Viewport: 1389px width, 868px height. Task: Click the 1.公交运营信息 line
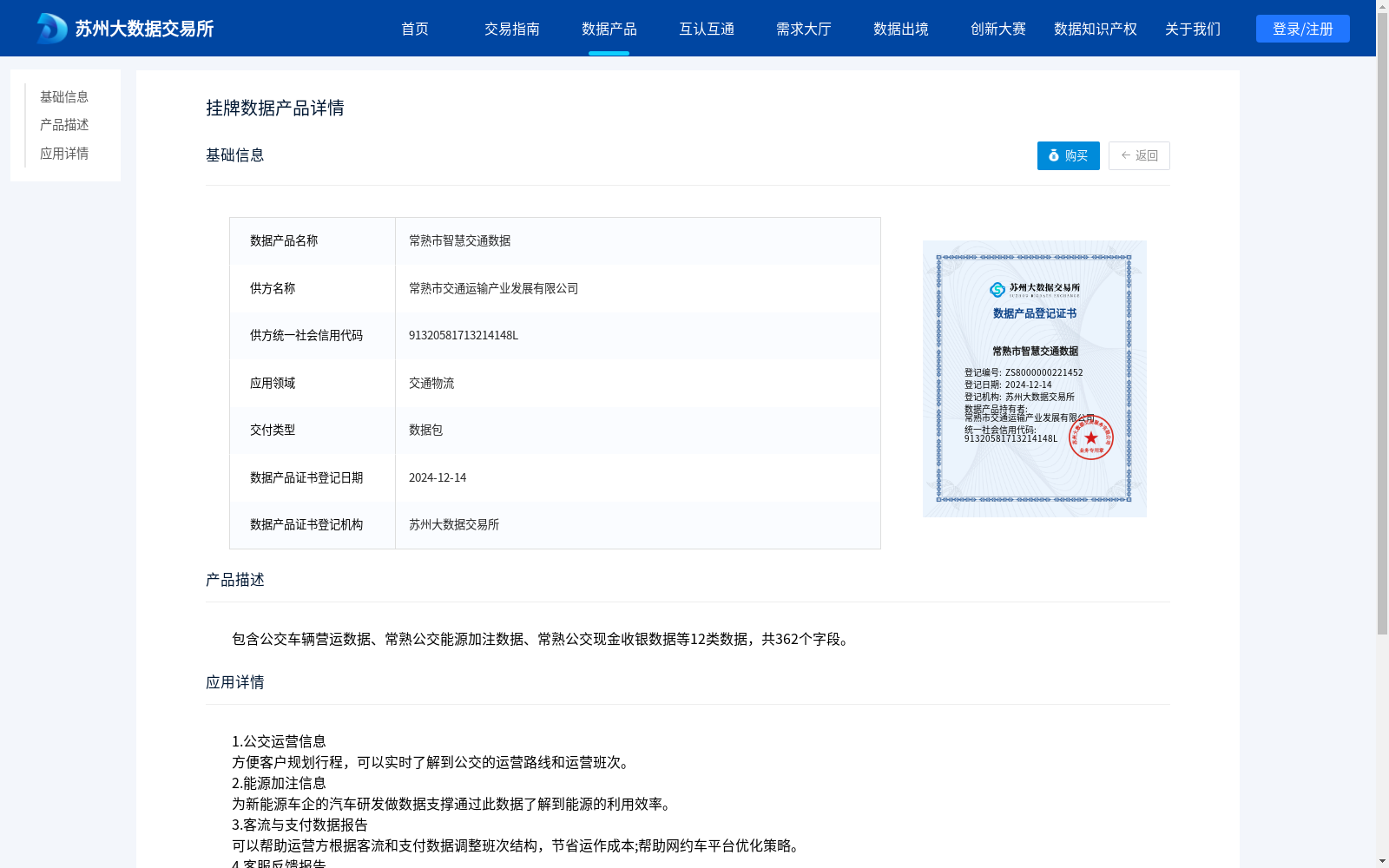pyautogui.click(x=279, y=741)
